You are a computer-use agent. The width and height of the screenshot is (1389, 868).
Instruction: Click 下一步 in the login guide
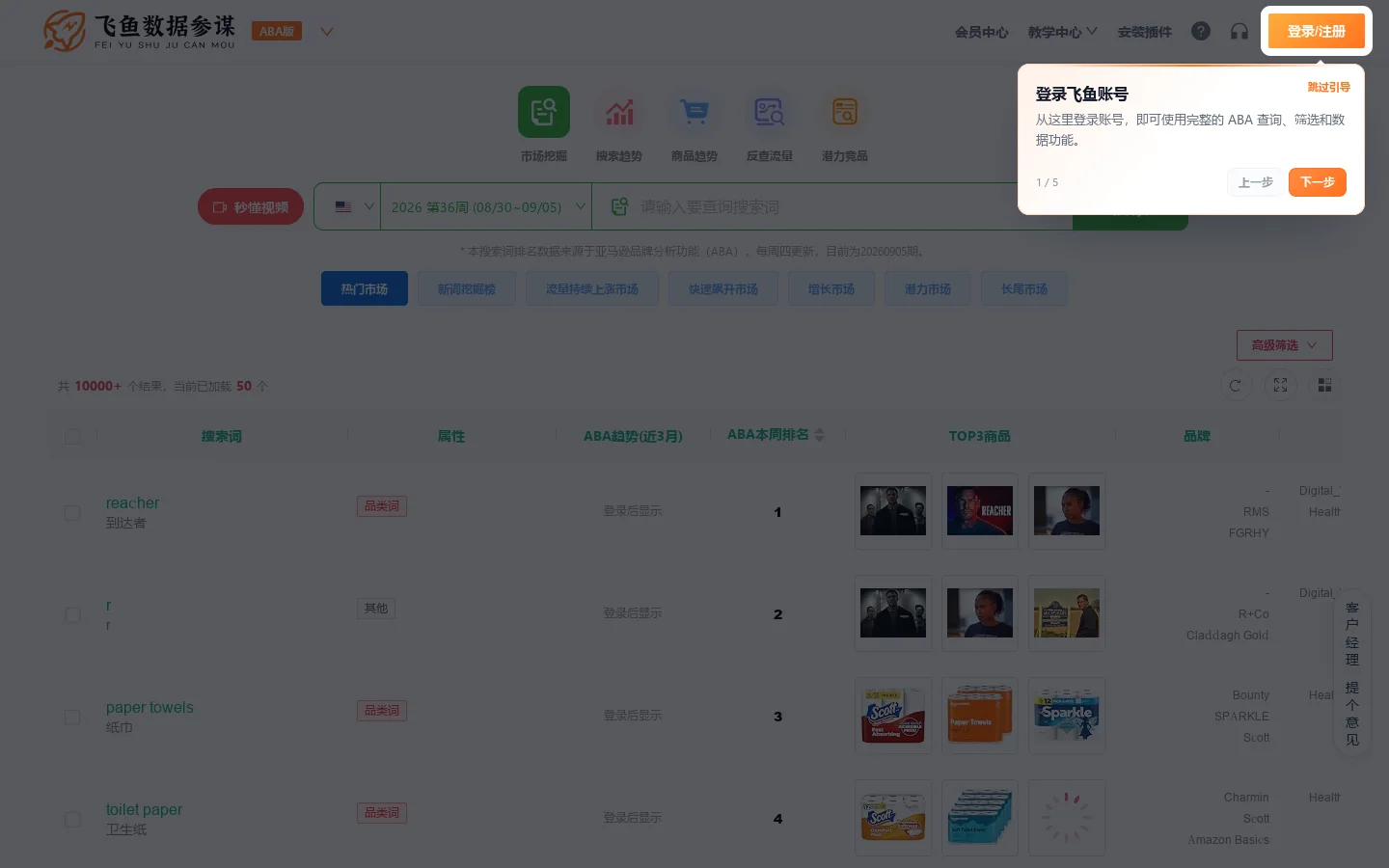coord(1317,182)
